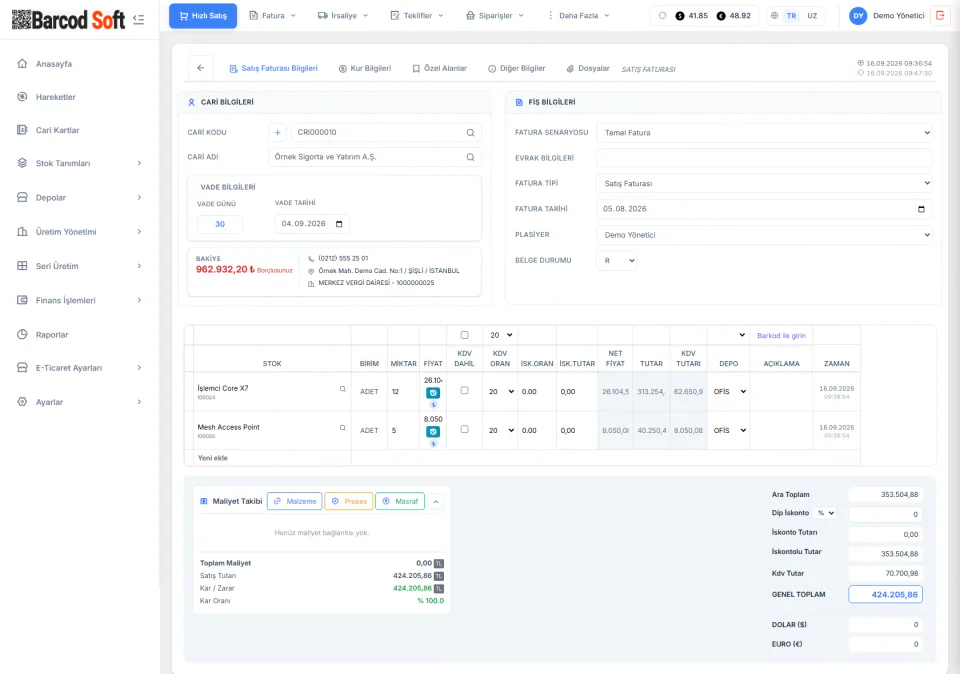Click the Proses cost button
Image resolution: width=960 pixels, height=674 pixels.
pos(349,501)
